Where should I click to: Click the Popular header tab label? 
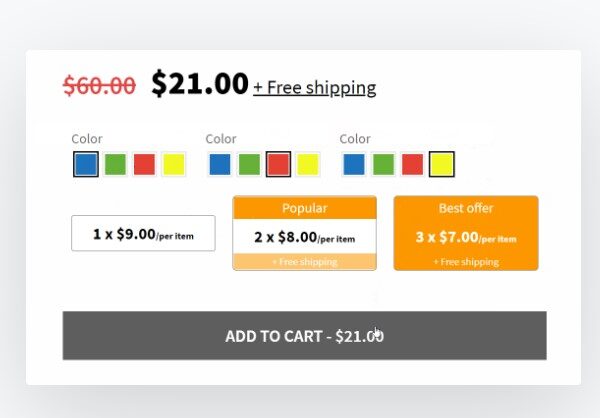(x=305, y=208)
